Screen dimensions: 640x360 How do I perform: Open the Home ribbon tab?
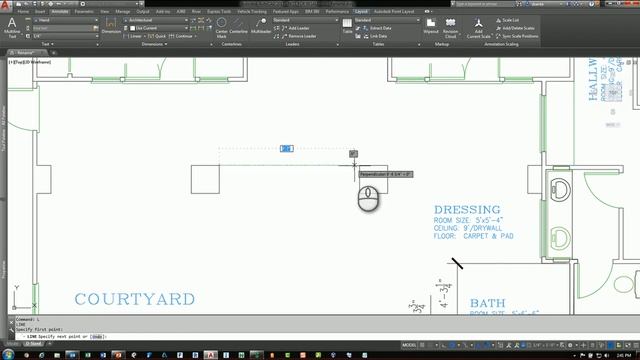23,11
